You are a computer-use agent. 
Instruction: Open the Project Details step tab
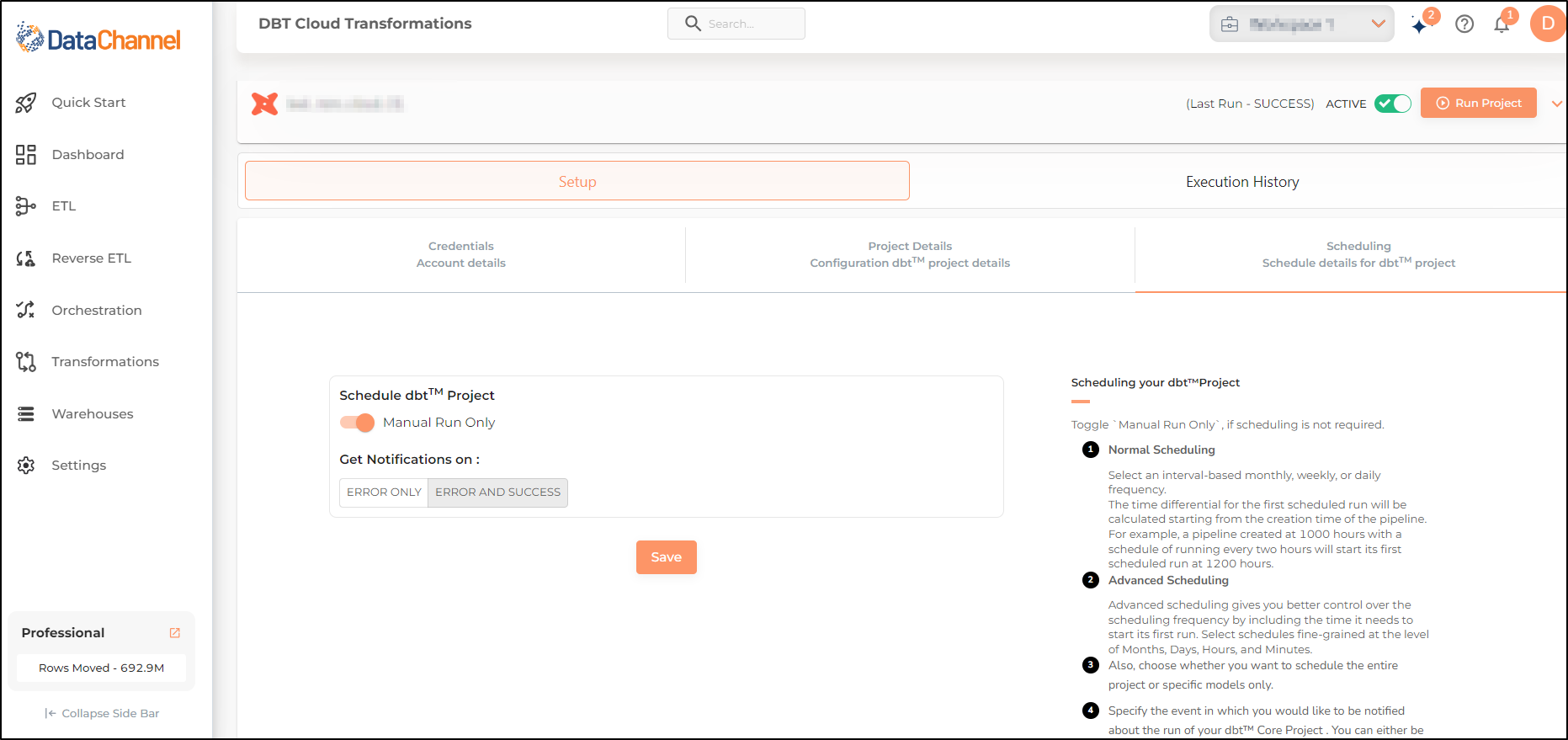click(910, 255)
